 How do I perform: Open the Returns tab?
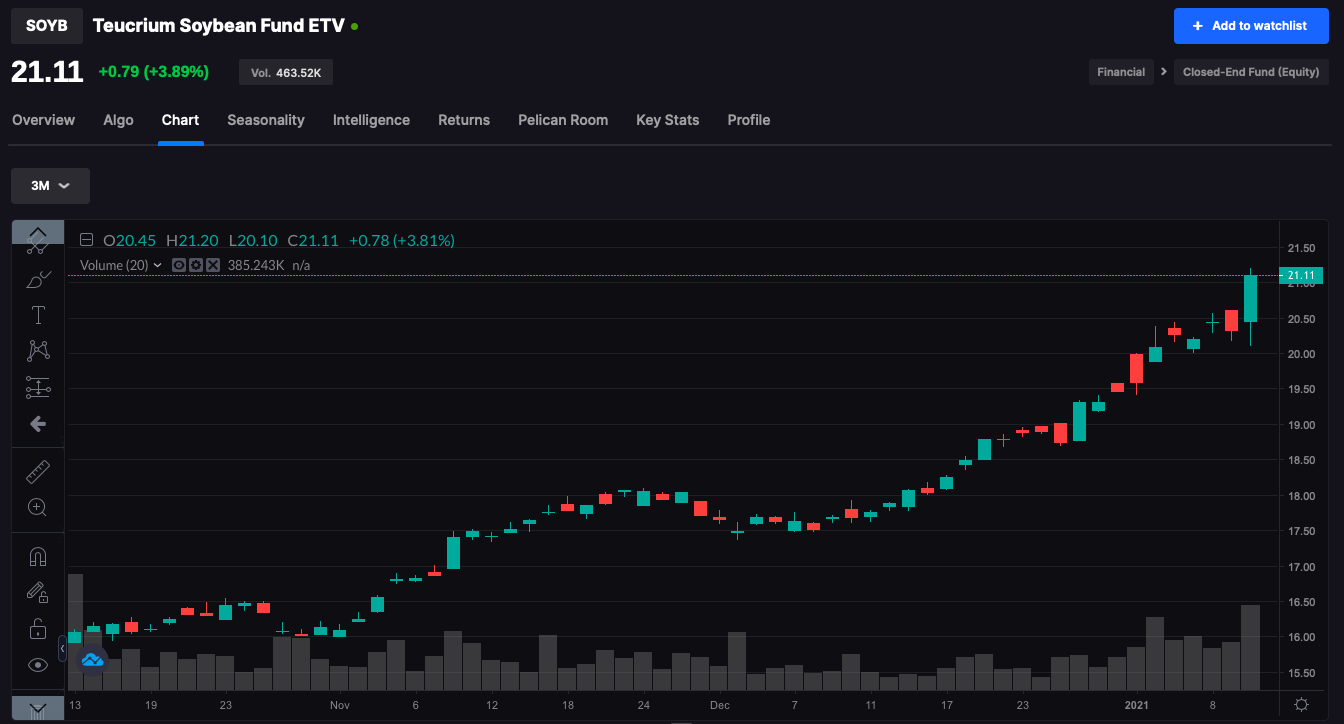point(464,120)
